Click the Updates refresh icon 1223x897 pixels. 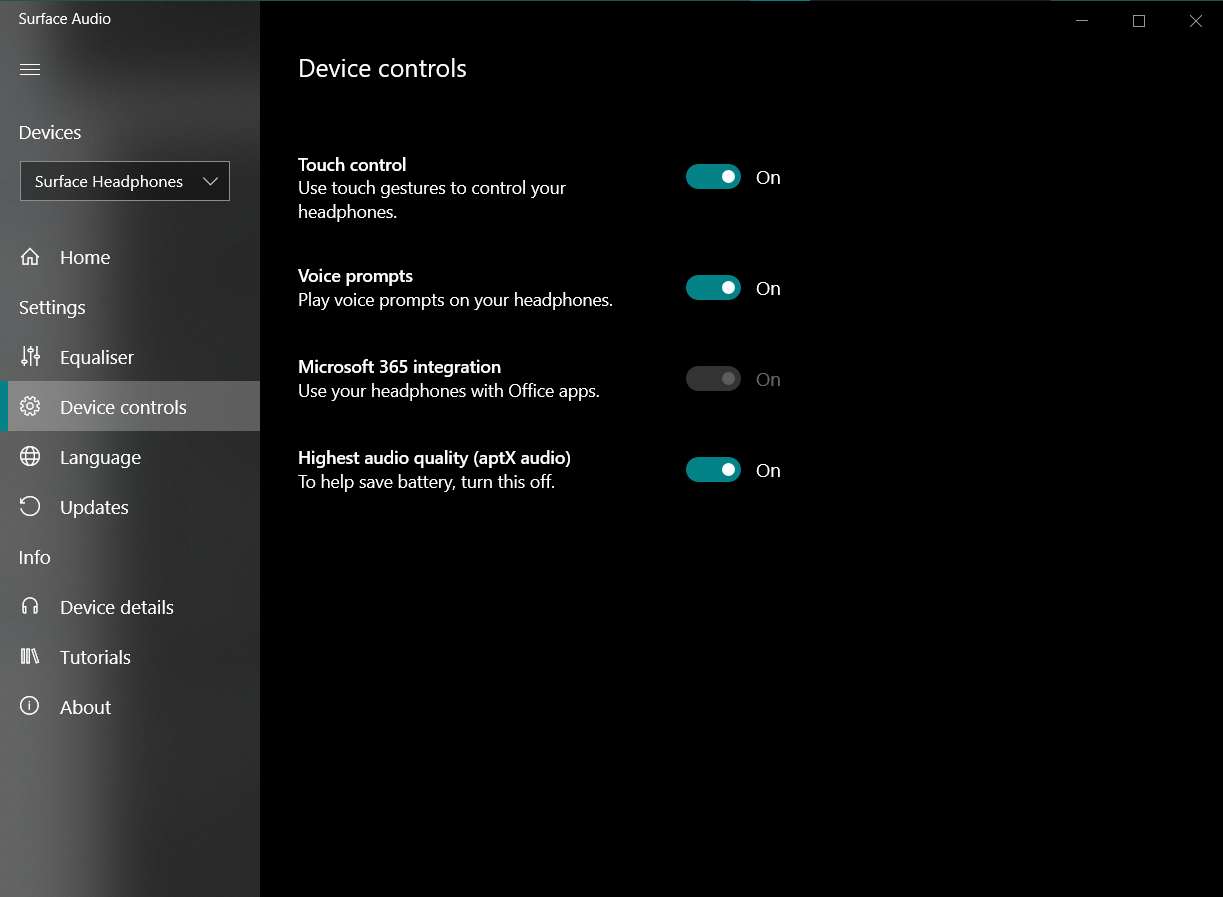30,507
